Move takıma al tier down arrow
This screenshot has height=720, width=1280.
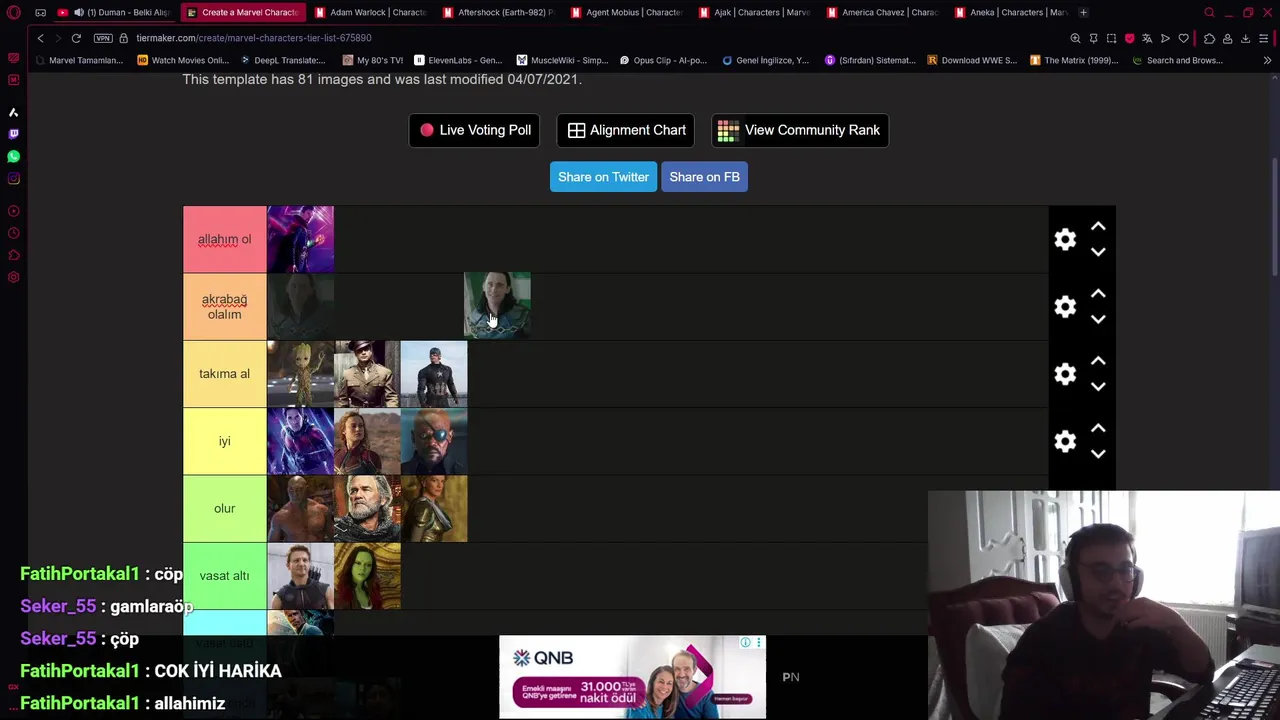[1098, 386]
